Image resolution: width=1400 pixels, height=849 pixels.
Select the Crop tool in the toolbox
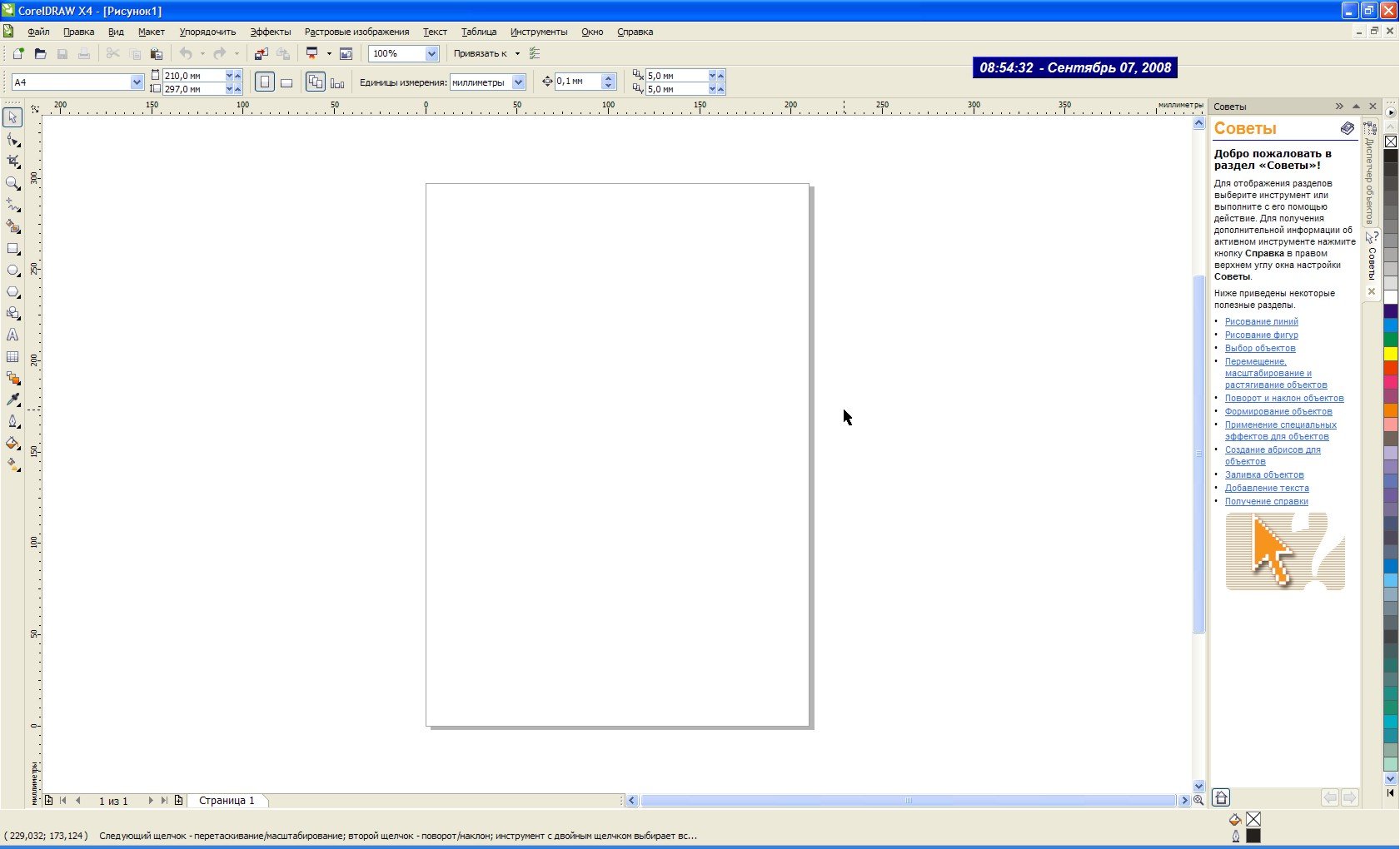coord(13,161)
